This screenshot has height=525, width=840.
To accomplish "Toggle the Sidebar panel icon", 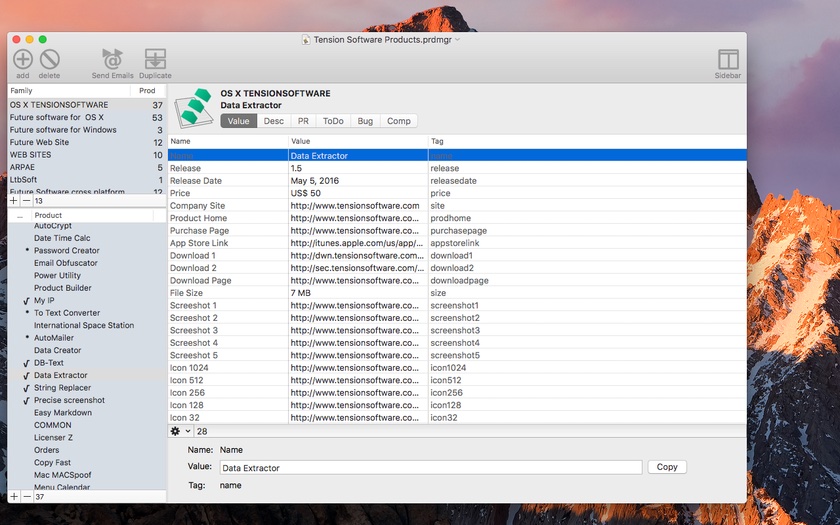I will [x=728, y=60].
